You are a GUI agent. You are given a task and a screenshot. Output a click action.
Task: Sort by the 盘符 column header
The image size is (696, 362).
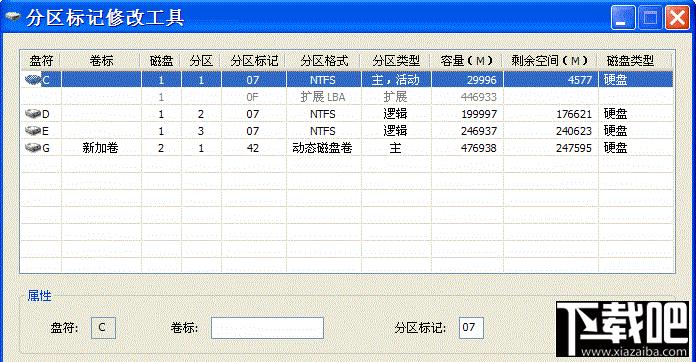click(x=40, y=60)
